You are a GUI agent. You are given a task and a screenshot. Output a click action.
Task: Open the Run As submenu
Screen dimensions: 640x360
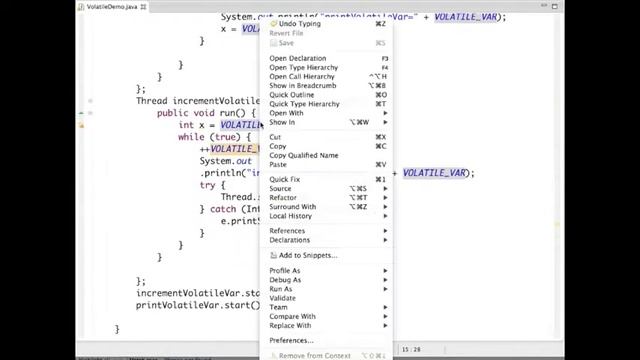pyautogui.click(x=327, y=289)
